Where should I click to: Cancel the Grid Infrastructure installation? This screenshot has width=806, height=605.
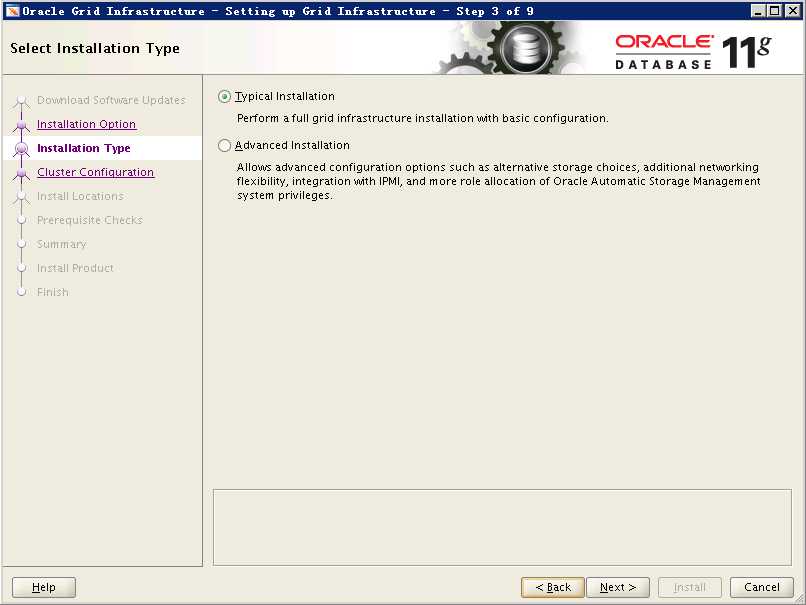[762, 587]
